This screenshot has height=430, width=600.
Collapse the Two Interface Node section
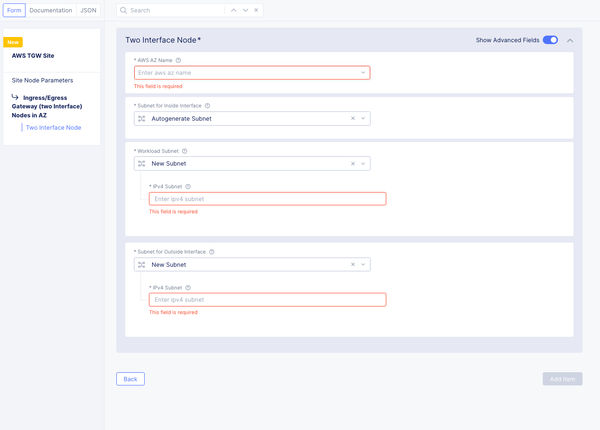pyautogui.click(x=570, y=40)
